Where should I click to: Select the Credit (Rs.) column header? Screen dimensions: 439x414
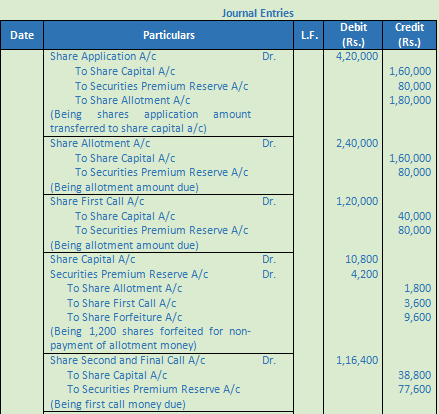tap(410, 35)
